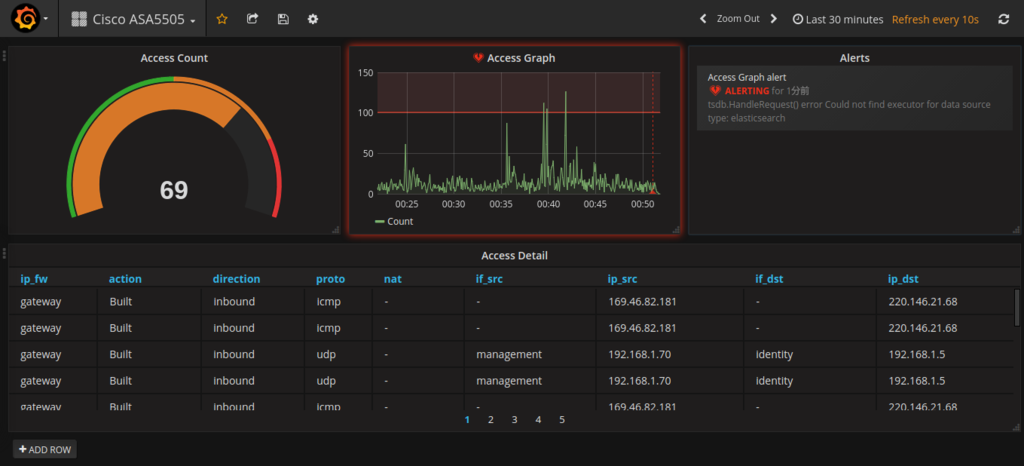Screen dimensions: 1024x466
Task: Open the first row's side handle menu
Action: 4,56
